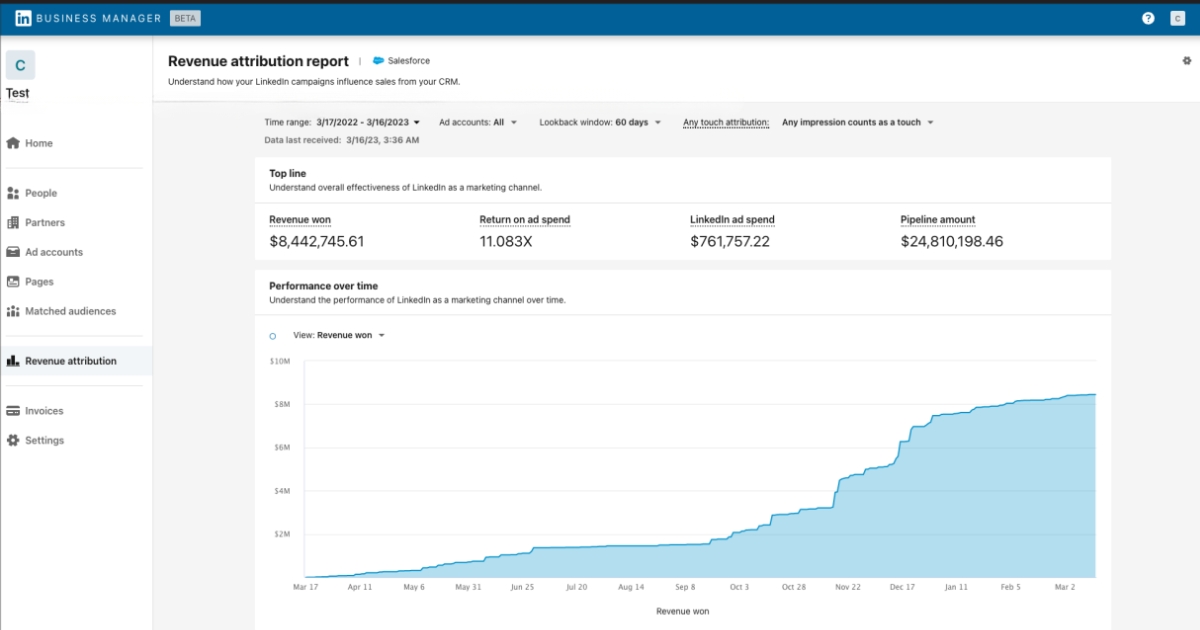Go to Matched audiences in sidebar
This screenshot has height=630, width=1200.
(70, 311)
